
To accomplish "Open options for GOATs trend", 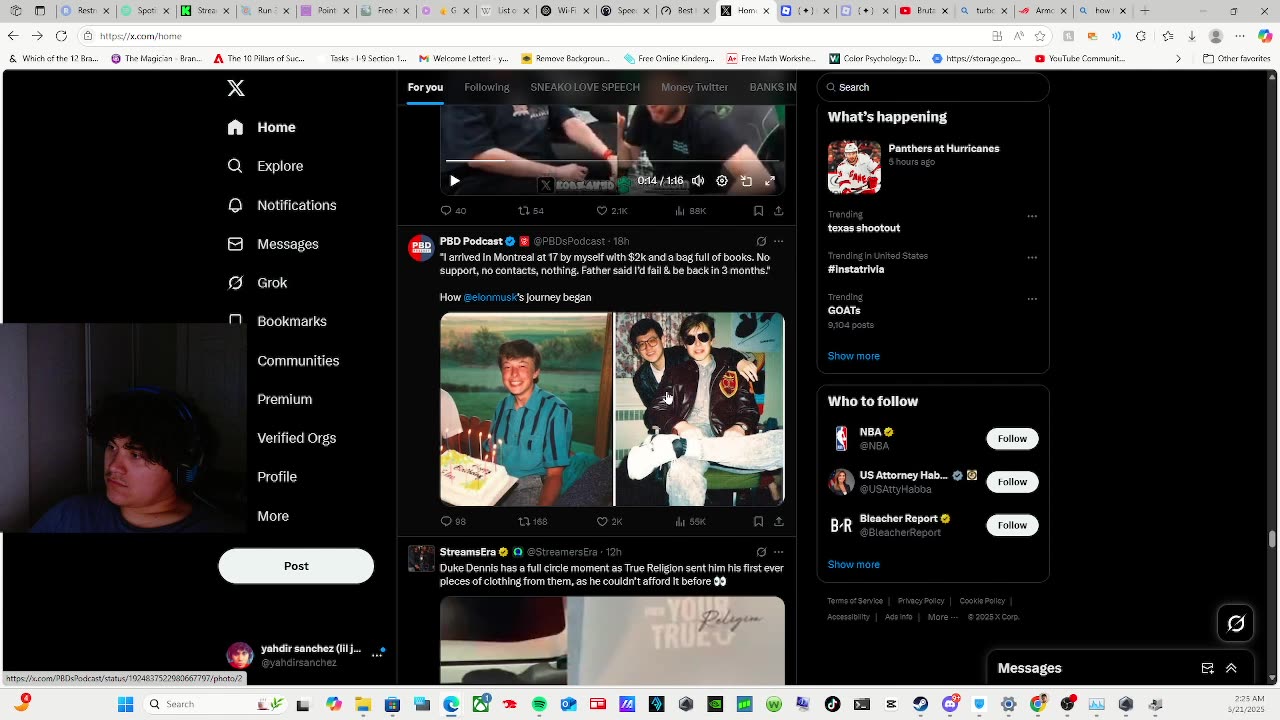I will tap(1032, 299).
